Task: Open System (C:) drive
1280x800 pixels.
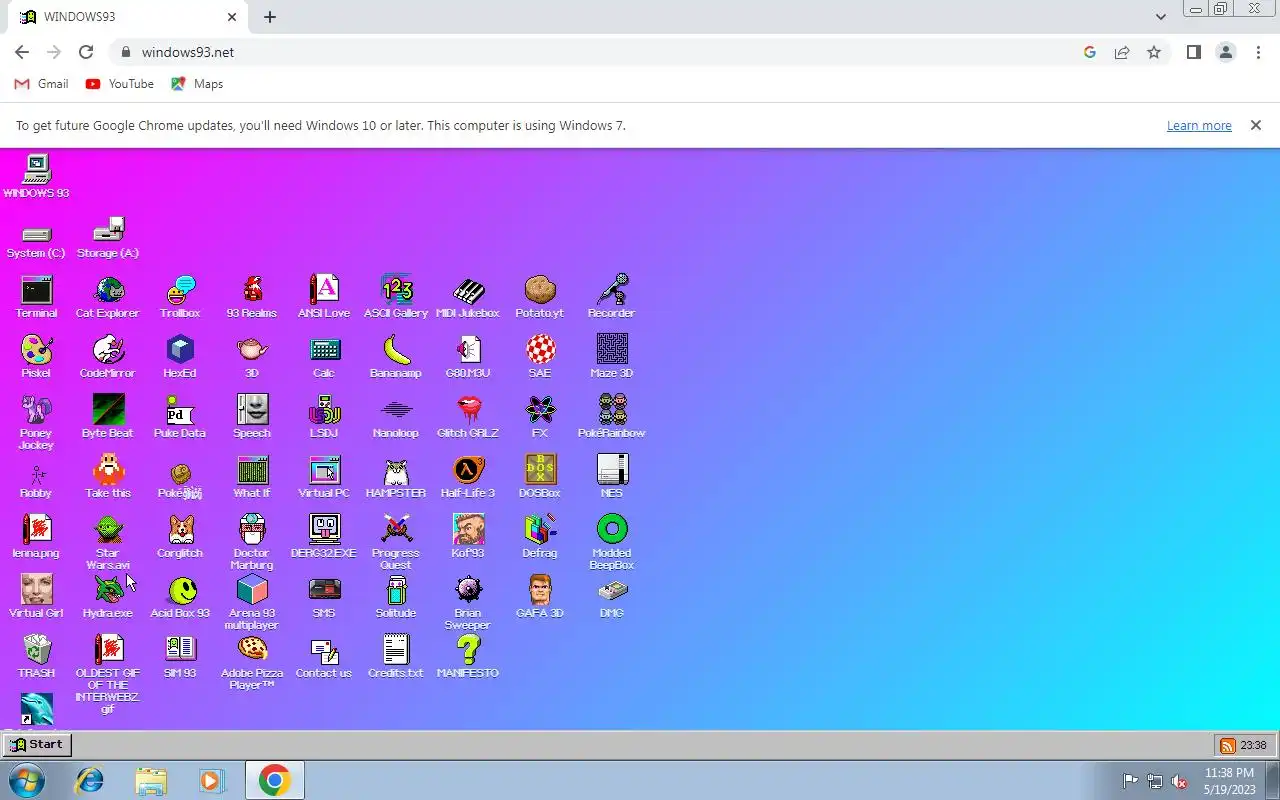Action: pyautogui.click(x=36, y=240)
